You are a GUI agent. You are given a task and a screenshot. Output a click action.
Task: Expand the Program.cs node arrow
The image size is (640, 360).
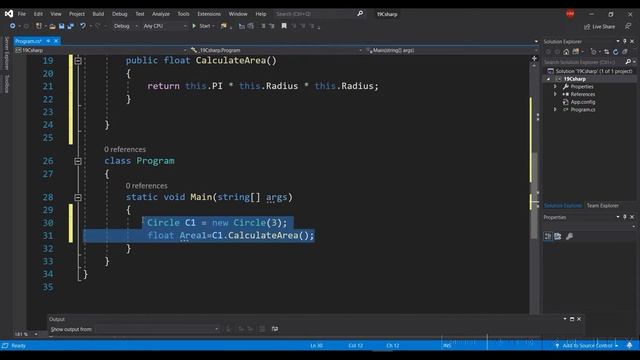point(555,109)
